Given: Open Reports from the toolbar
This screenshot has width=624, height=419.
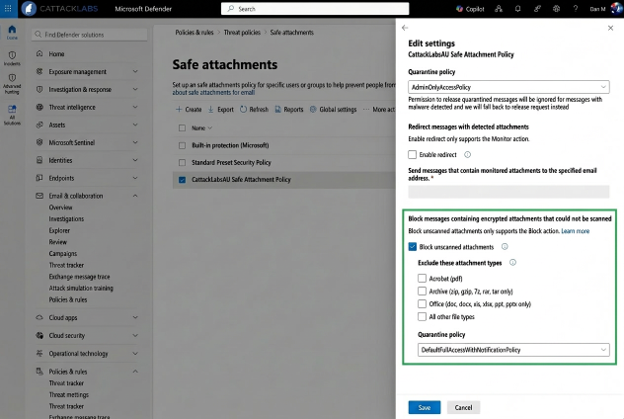Looking at the screenshot, I should coord(289,109).
